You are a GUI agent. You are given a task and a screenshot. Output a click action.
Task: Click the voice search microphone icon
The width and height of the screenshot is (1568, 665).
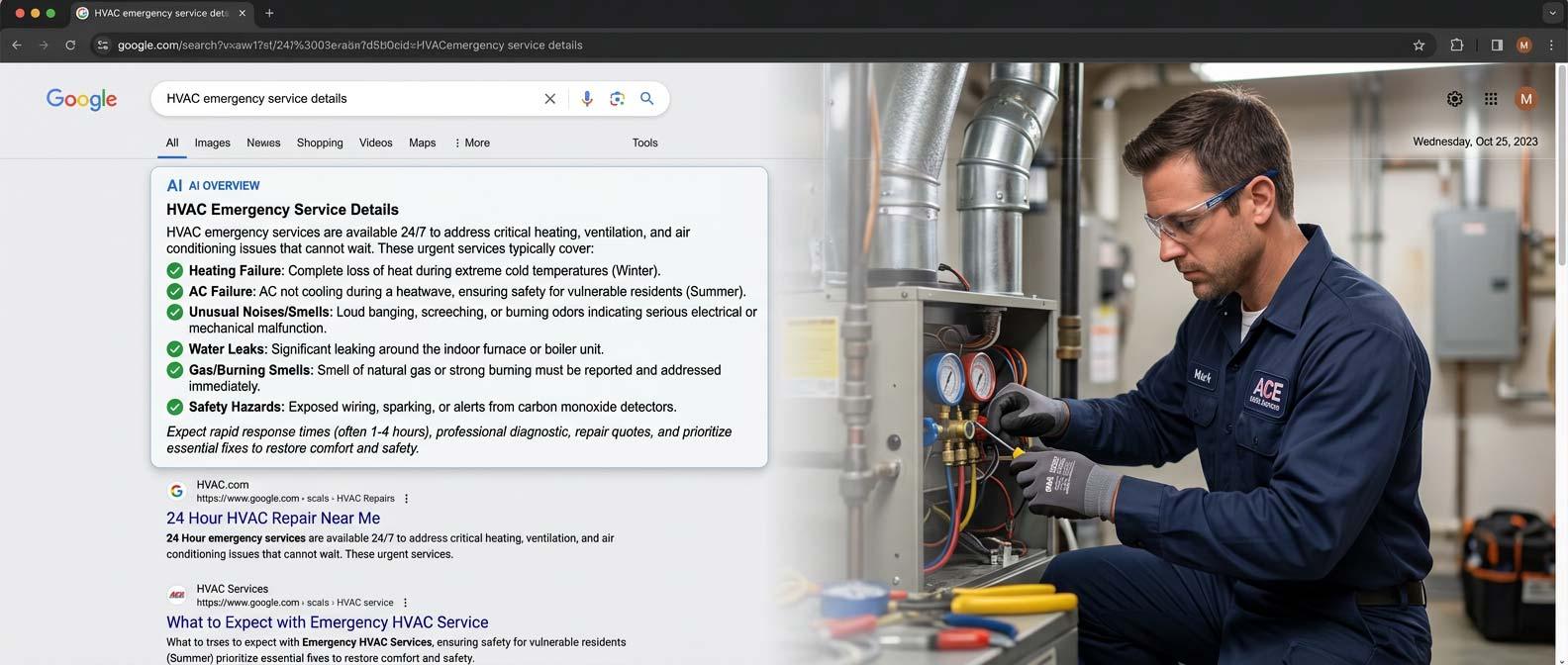[x=587, y=99]
